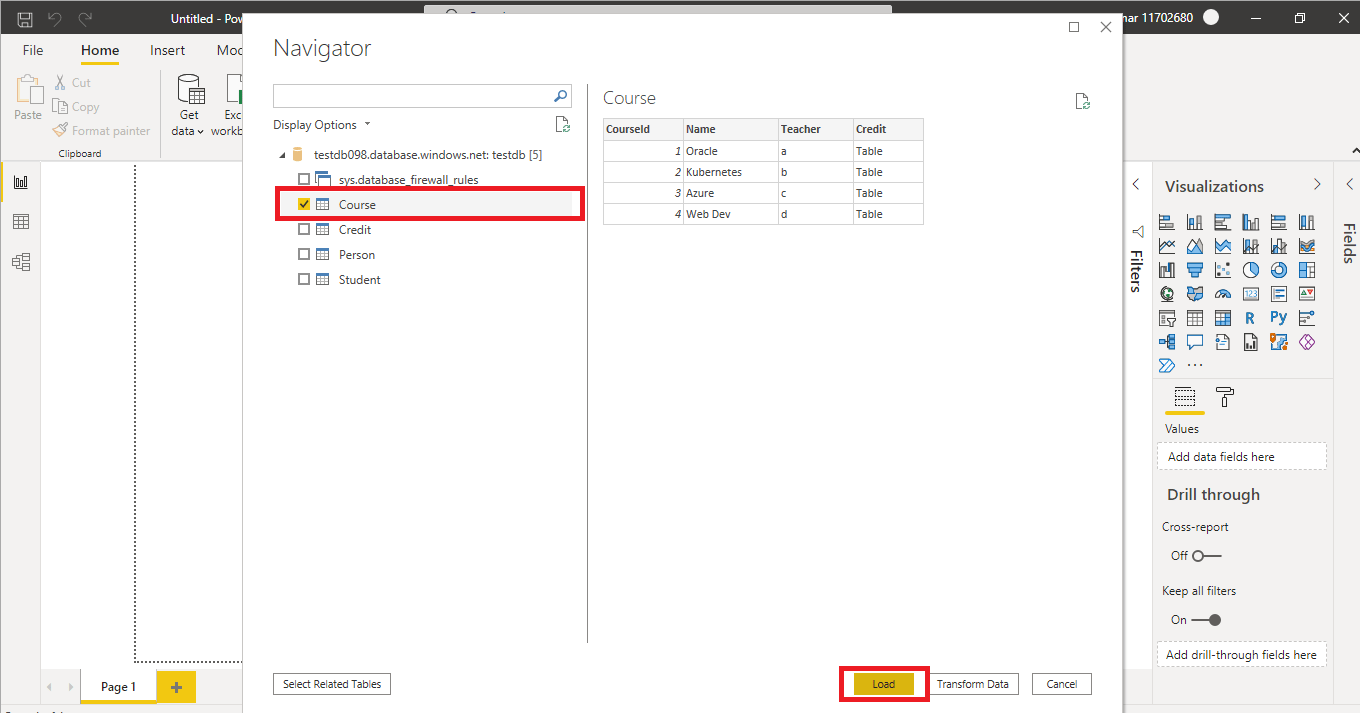Choose the Map visualization
This screenshot has width=1360, height=713.
(1167, 293)
